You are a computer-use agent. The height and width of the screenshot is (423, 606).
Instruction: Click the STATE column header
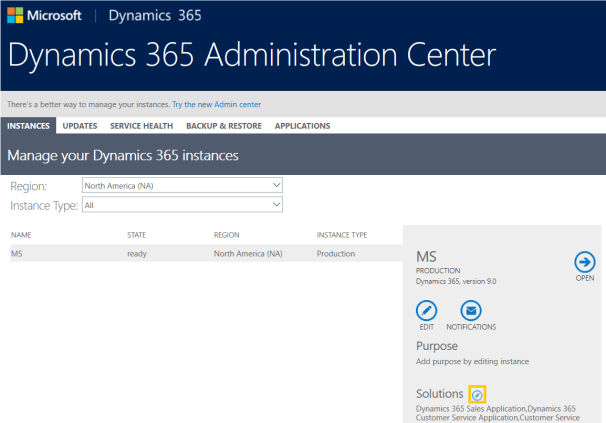(x=137, y=235)
